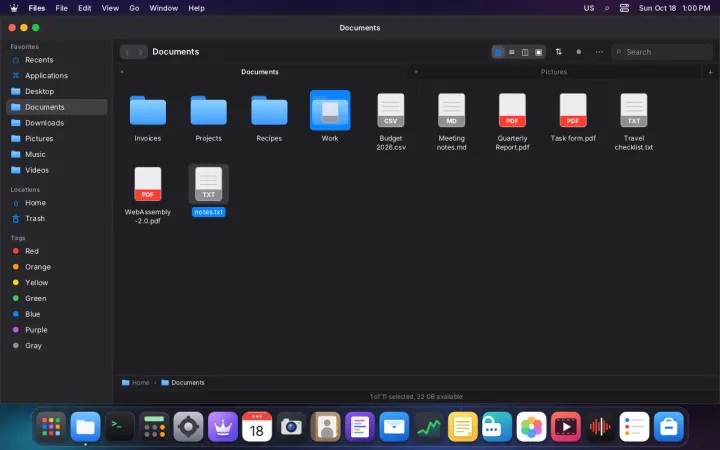720x450 pixels.
Task: Go forward with the right arrow
Action: (x=141, y=52)
